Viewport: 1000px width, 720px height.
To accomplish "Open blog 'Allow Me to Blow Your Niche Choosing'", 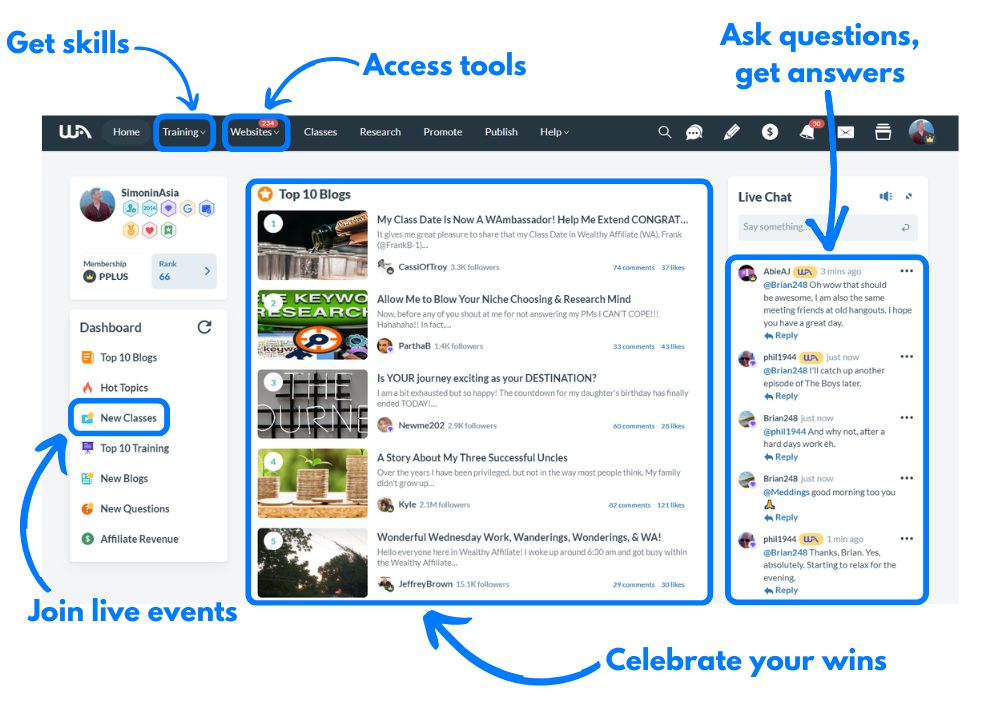I will [x=504, y=299].
